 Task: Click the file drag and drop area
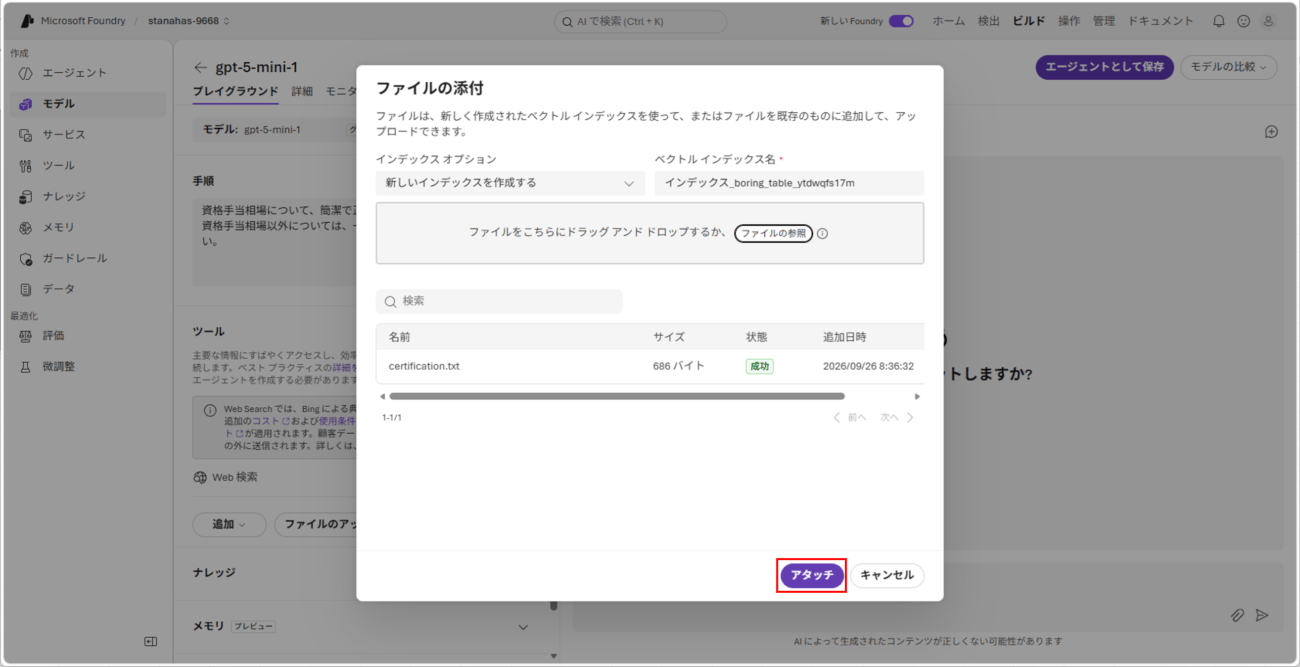point(650,233)
